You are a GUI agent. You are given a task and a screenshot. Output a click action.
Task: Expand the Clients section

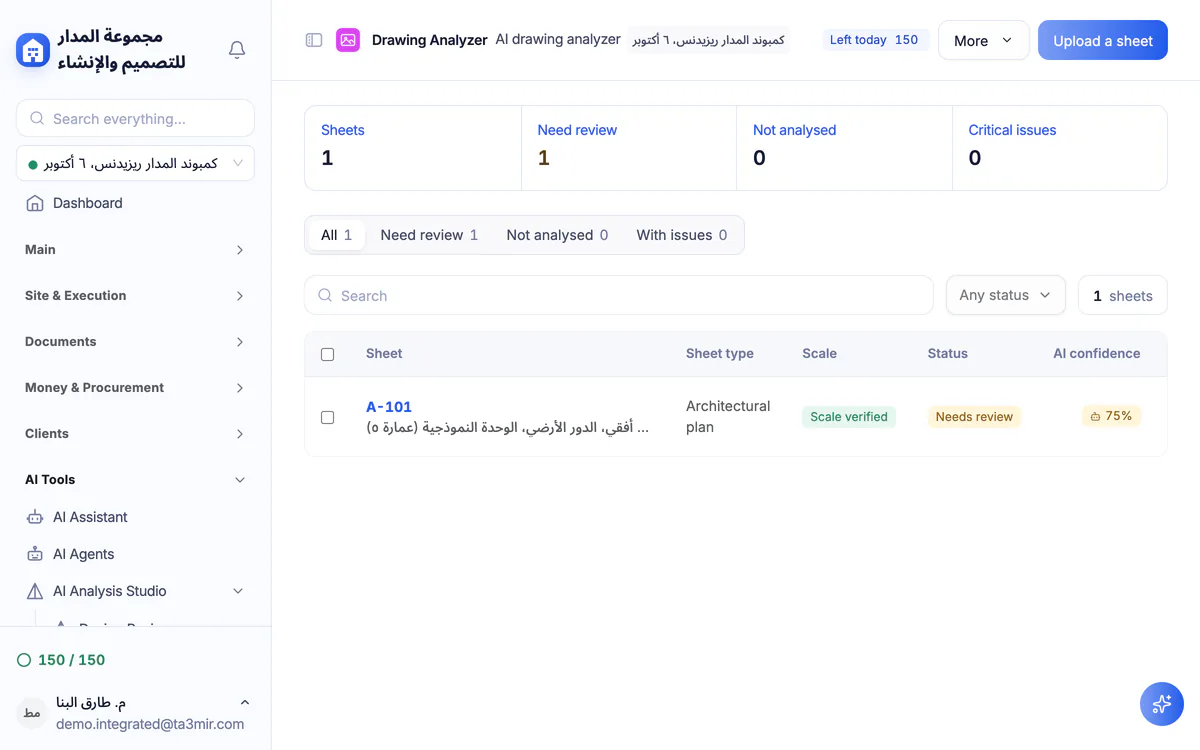(x=135, y=434)
